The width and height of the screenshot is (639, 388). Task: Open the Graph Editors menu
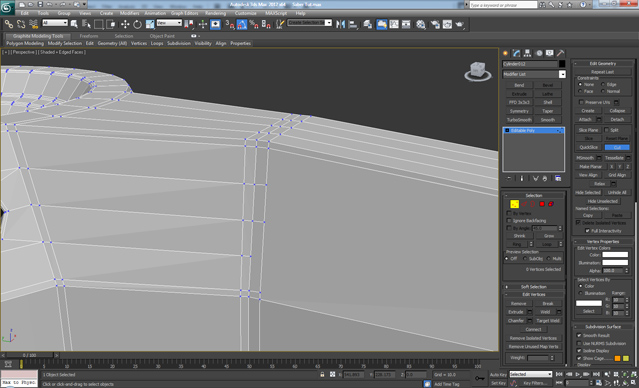tap(185, 13)
